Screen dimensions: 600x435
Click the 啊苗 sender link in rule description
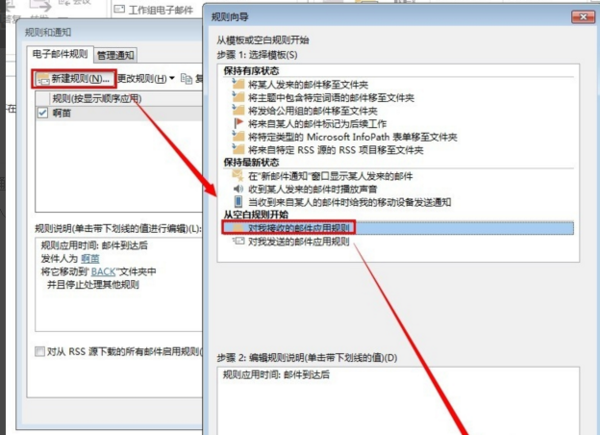tap(90, 258)
